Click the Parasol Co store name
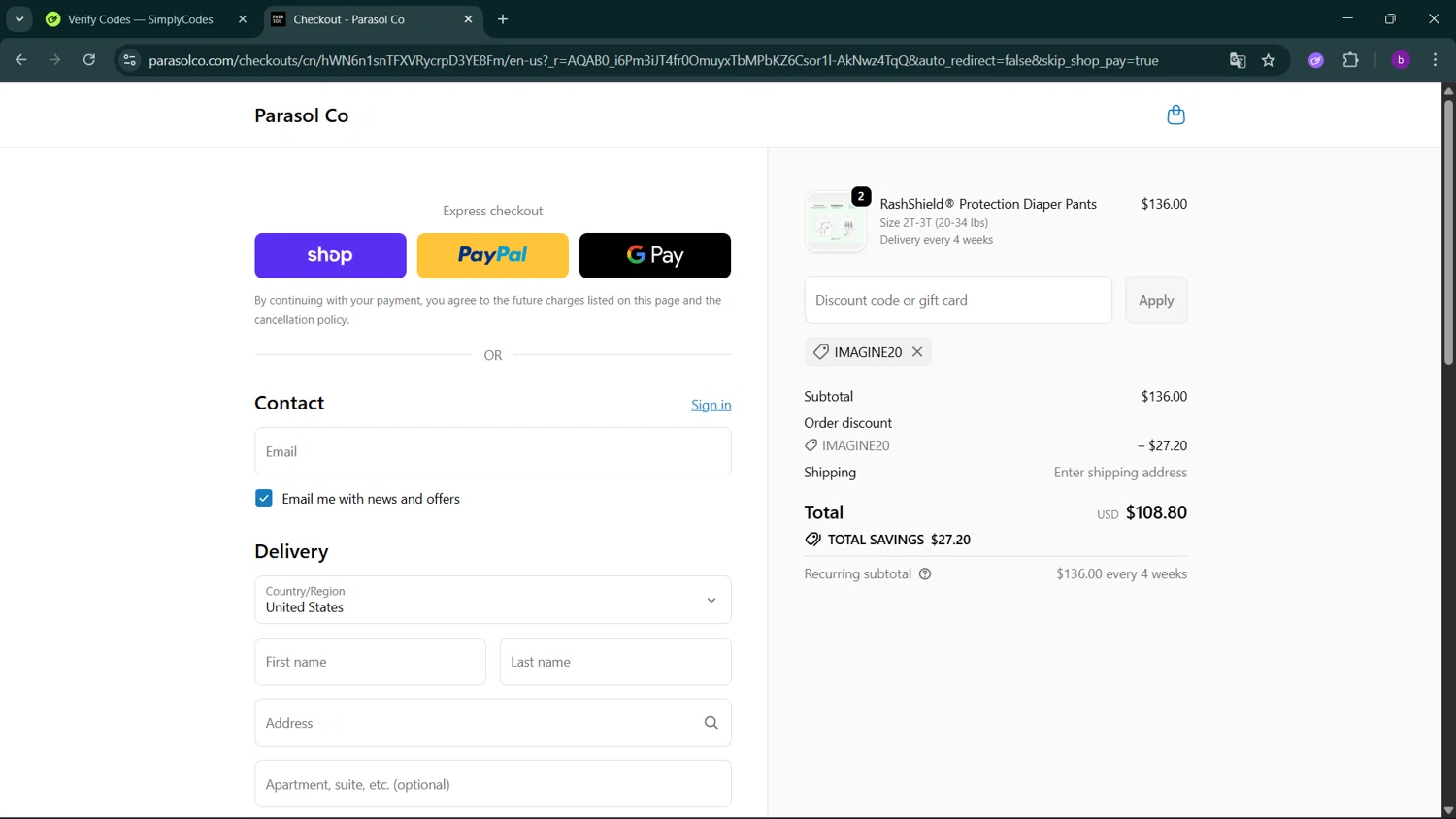 tap(301, 115)
